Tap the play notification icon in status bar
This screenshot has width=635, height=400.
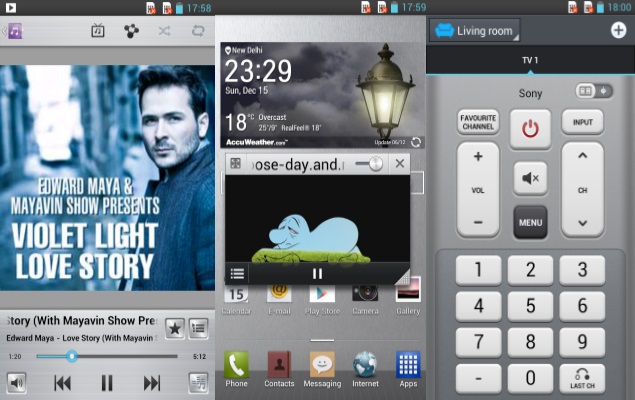coord(11,8)
